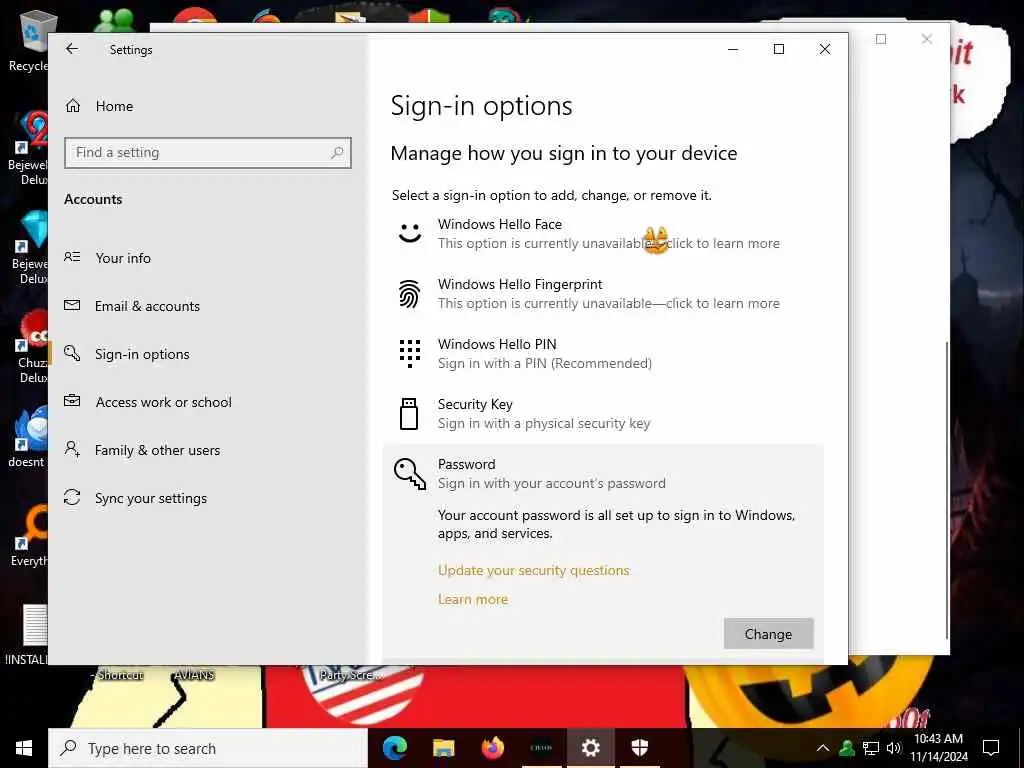Focus the Find a setting search box

(x=208, y=153)
